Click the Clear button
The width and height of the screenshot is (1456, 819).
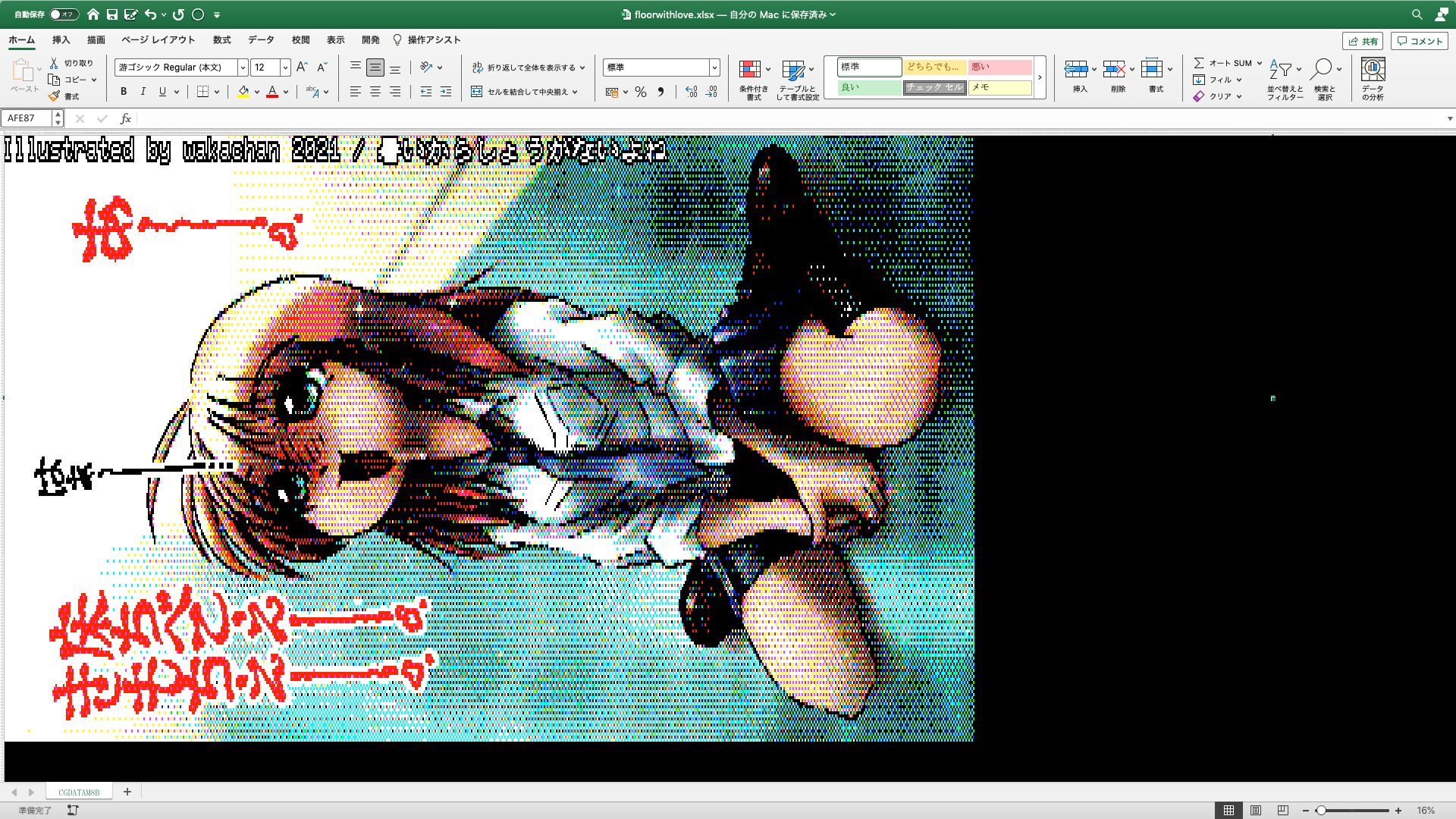(x=1217, y=96)
